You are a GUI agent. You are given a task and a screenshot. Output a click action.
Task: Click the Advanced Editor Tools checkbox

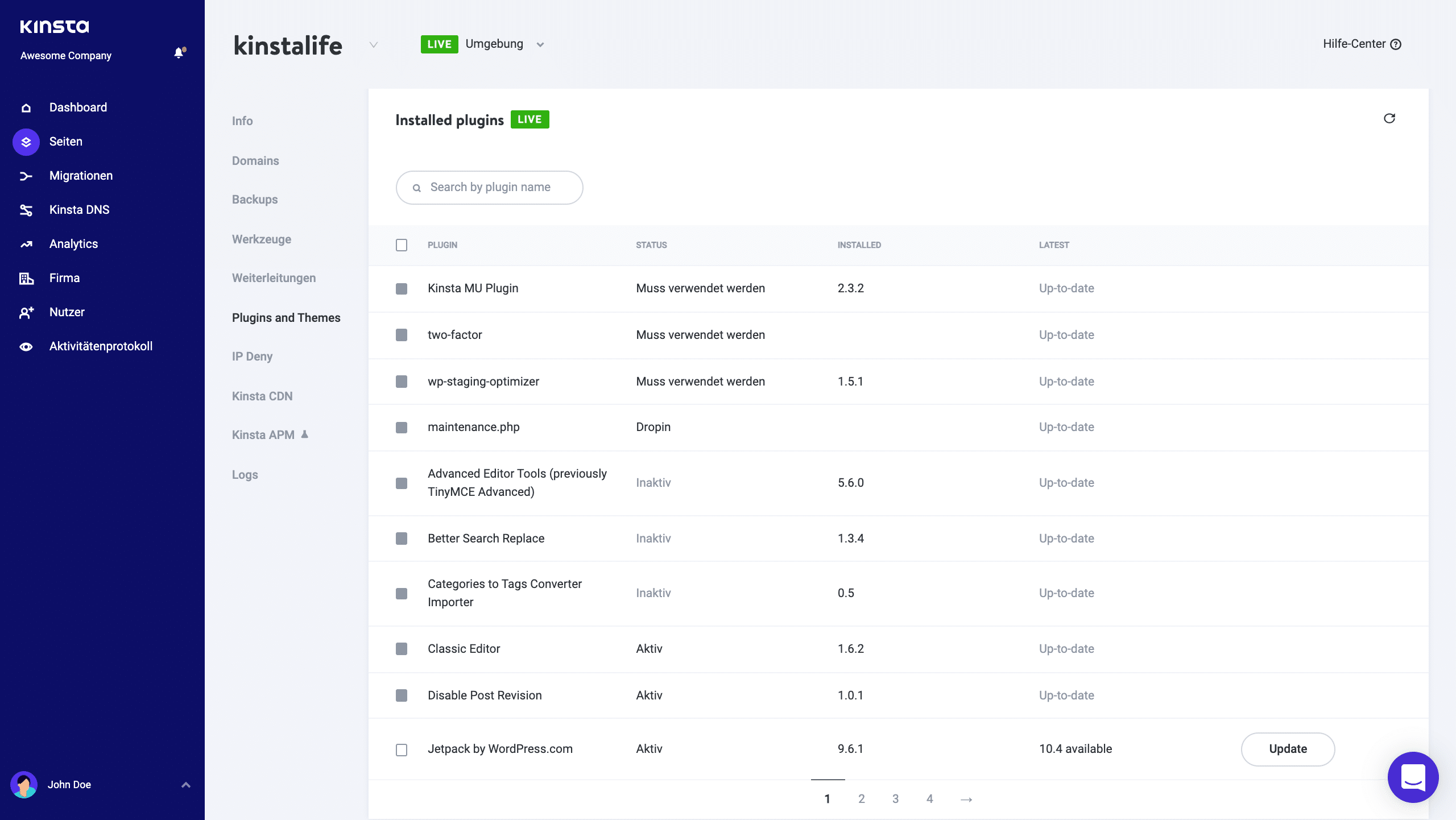pos(402,483)
